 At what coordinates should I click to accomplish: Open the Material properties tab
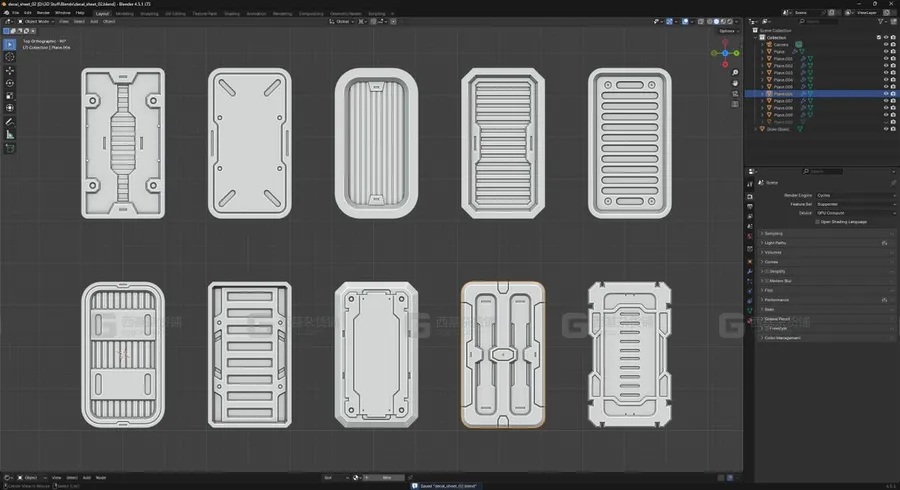pyautogui.click(x=750, y=320)
